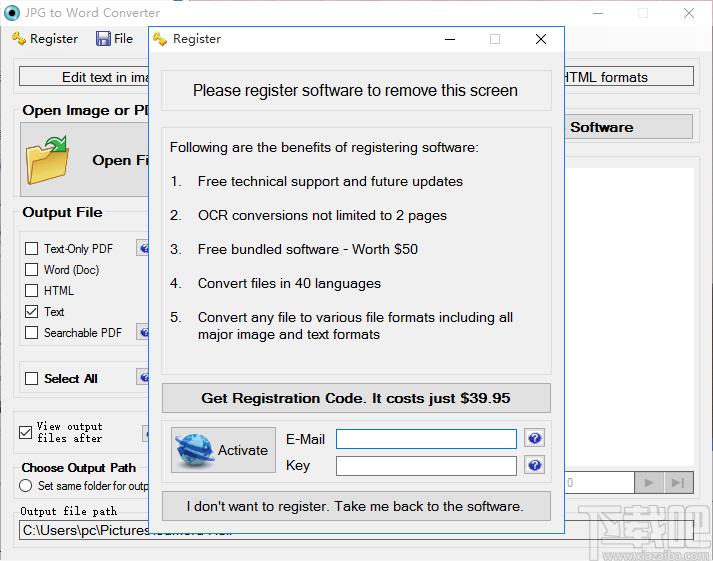The width and height of the screenshot is (713, 561).
Task: Enable Searchable PDF checkbox
Action: click(31, 332)
